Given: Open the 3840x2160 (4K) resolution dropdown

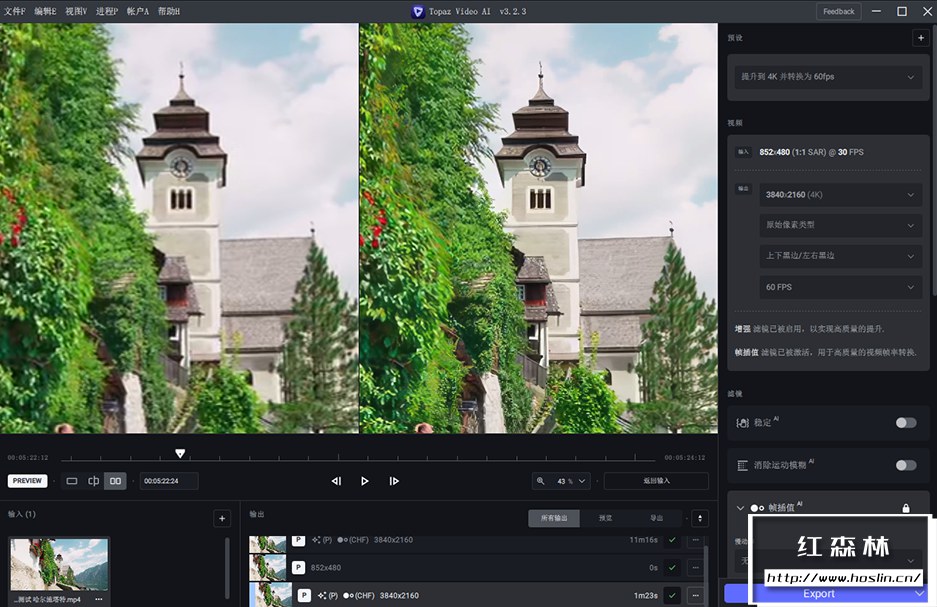Looking at the screenshot, I should tap(840, 195).
